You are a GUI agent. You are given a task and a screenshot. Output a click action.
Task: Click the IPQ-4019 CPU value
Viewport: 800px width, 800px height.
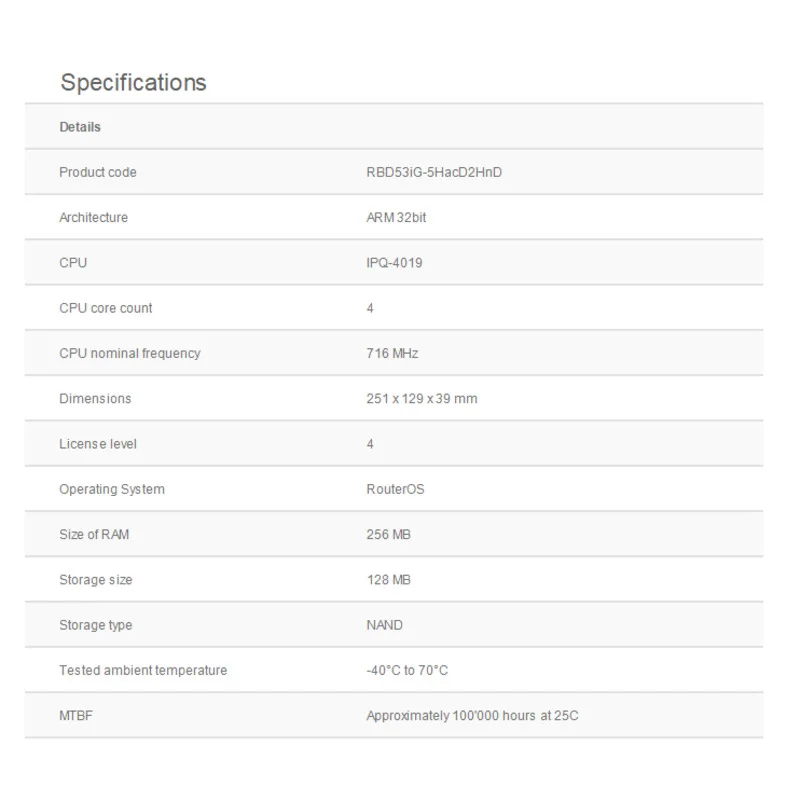click(x=394, y=263)
